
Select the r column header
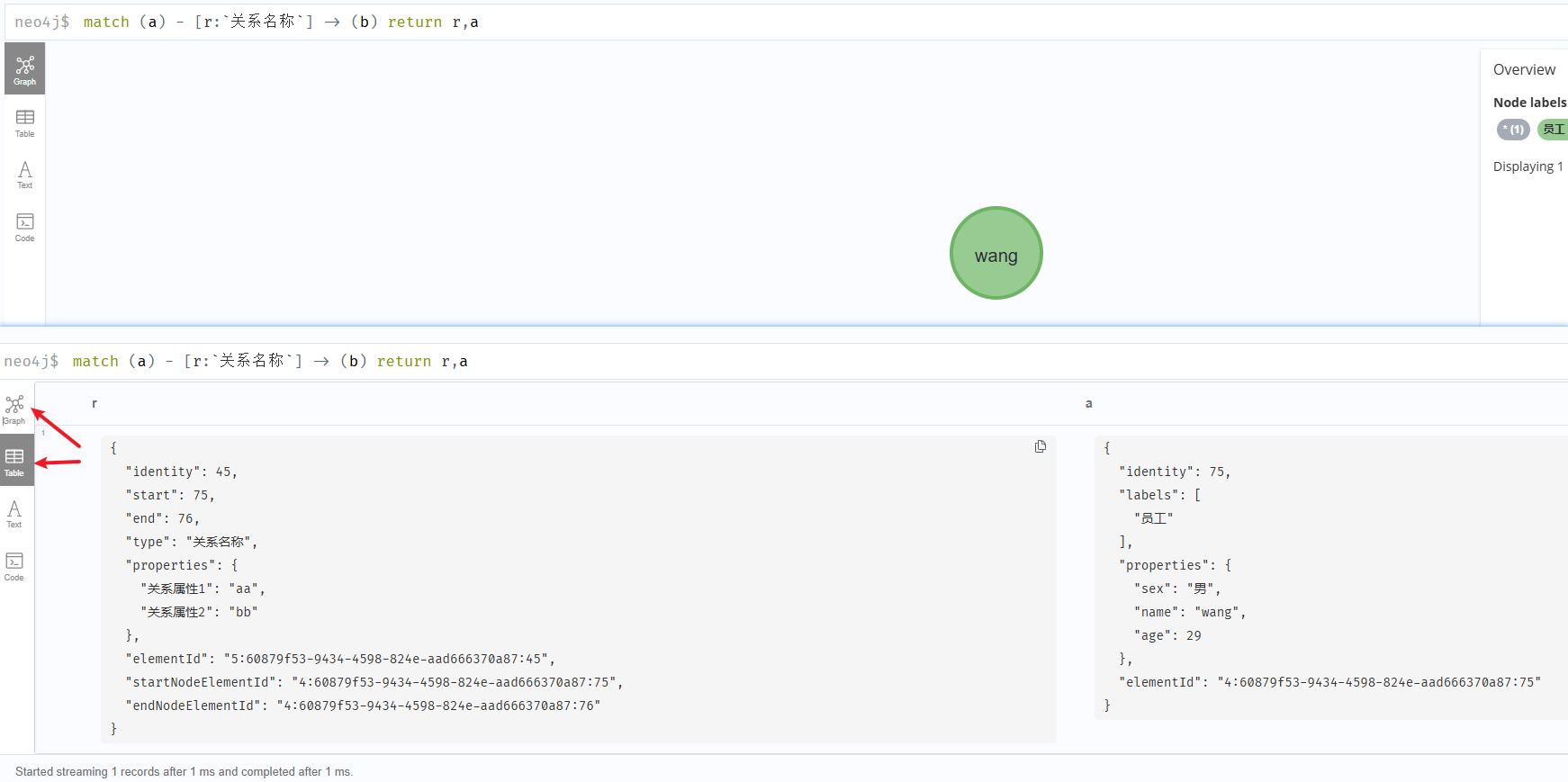[95, 403]
